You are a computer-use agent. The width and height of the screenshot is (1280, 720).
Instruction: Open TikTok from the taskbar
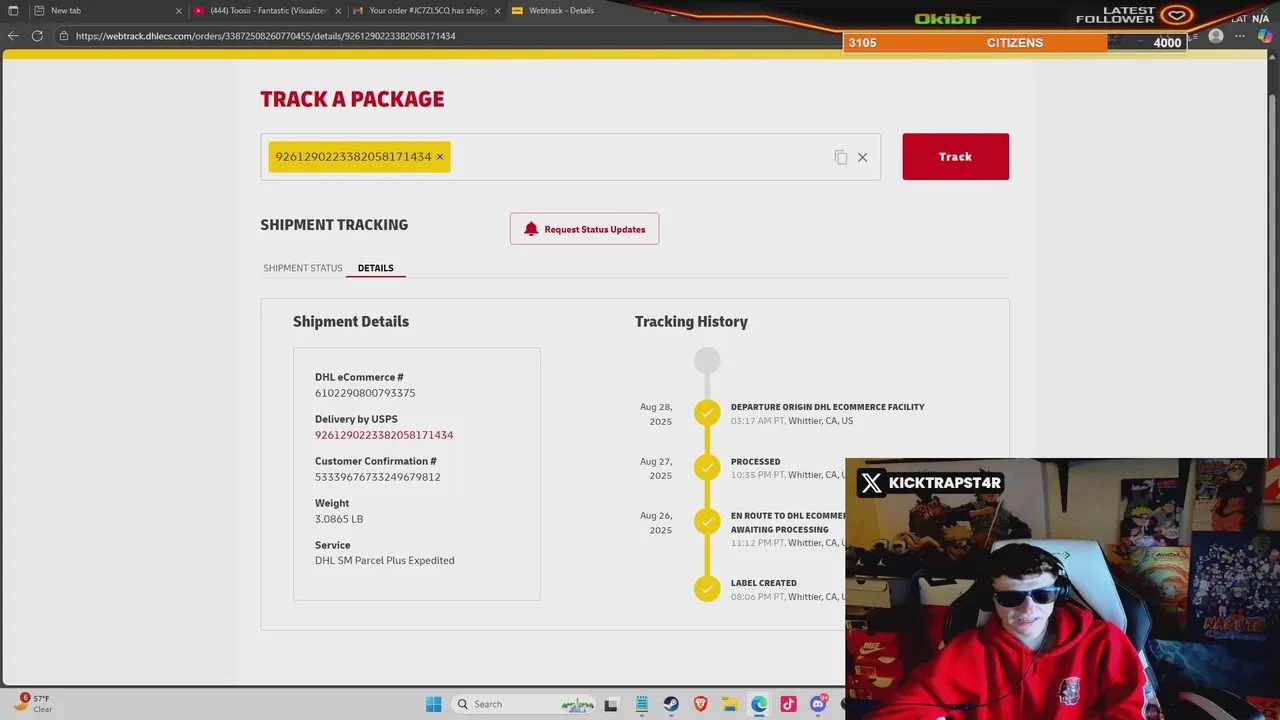[788, 704]
